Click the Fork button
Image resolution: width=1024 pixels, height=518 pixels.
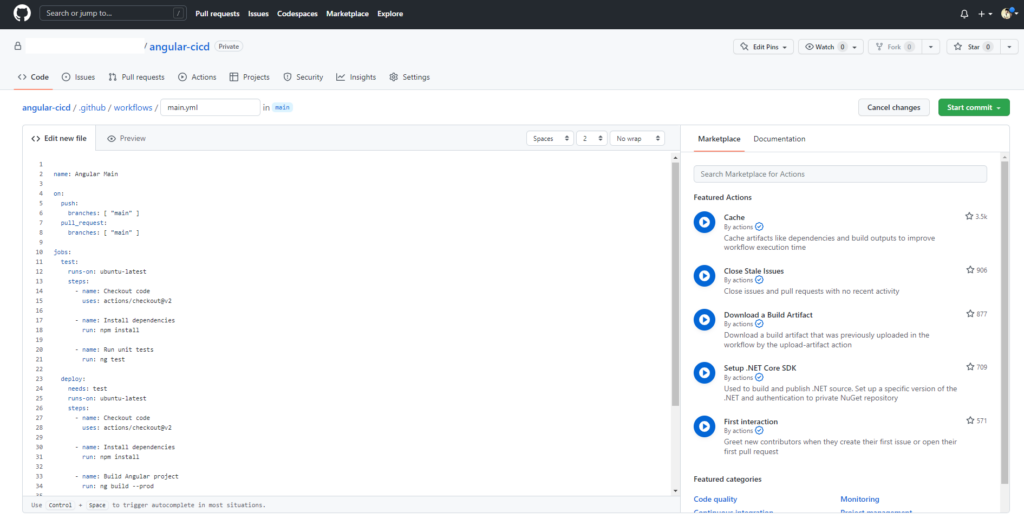click(x=894, y=47)
